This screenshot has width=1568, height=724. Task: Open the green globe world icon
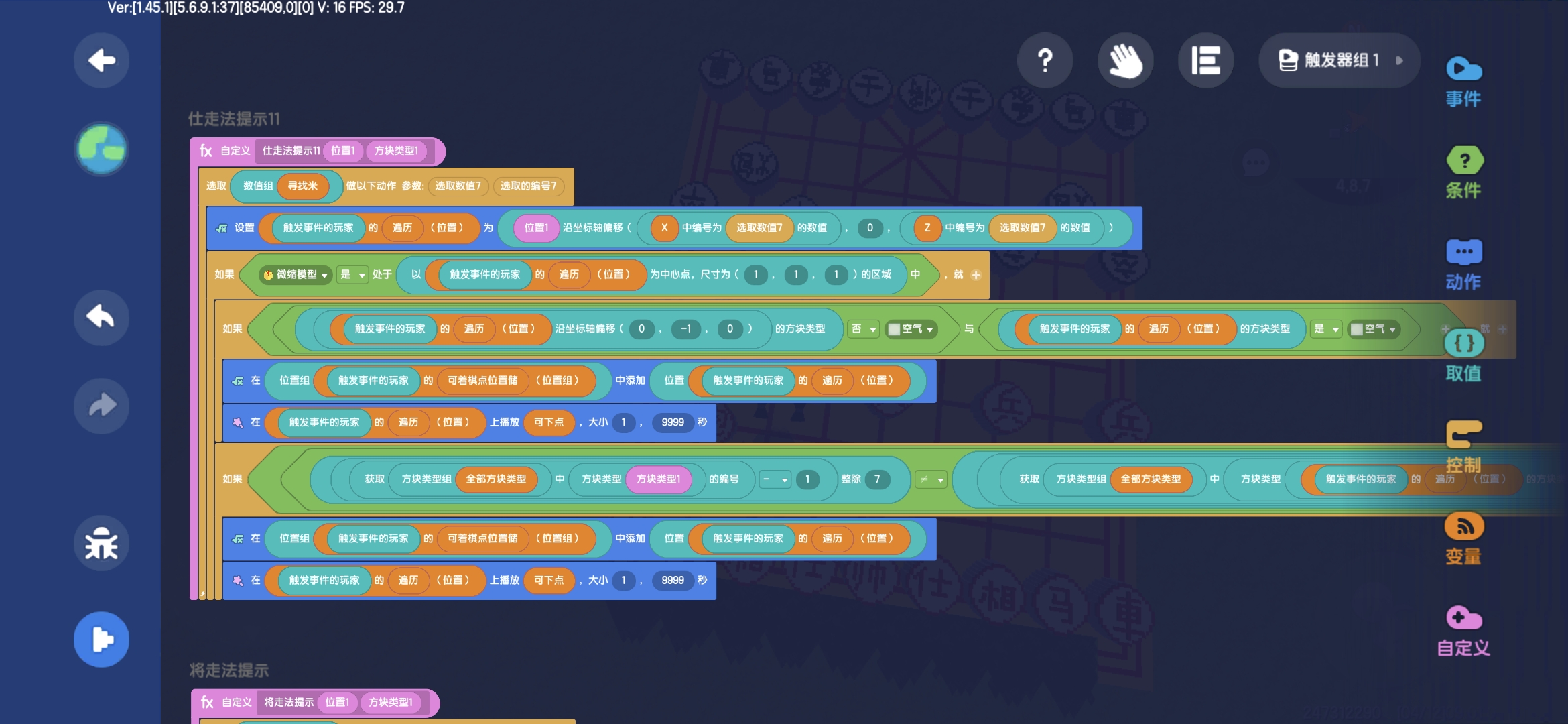click(x=101, y=148)
